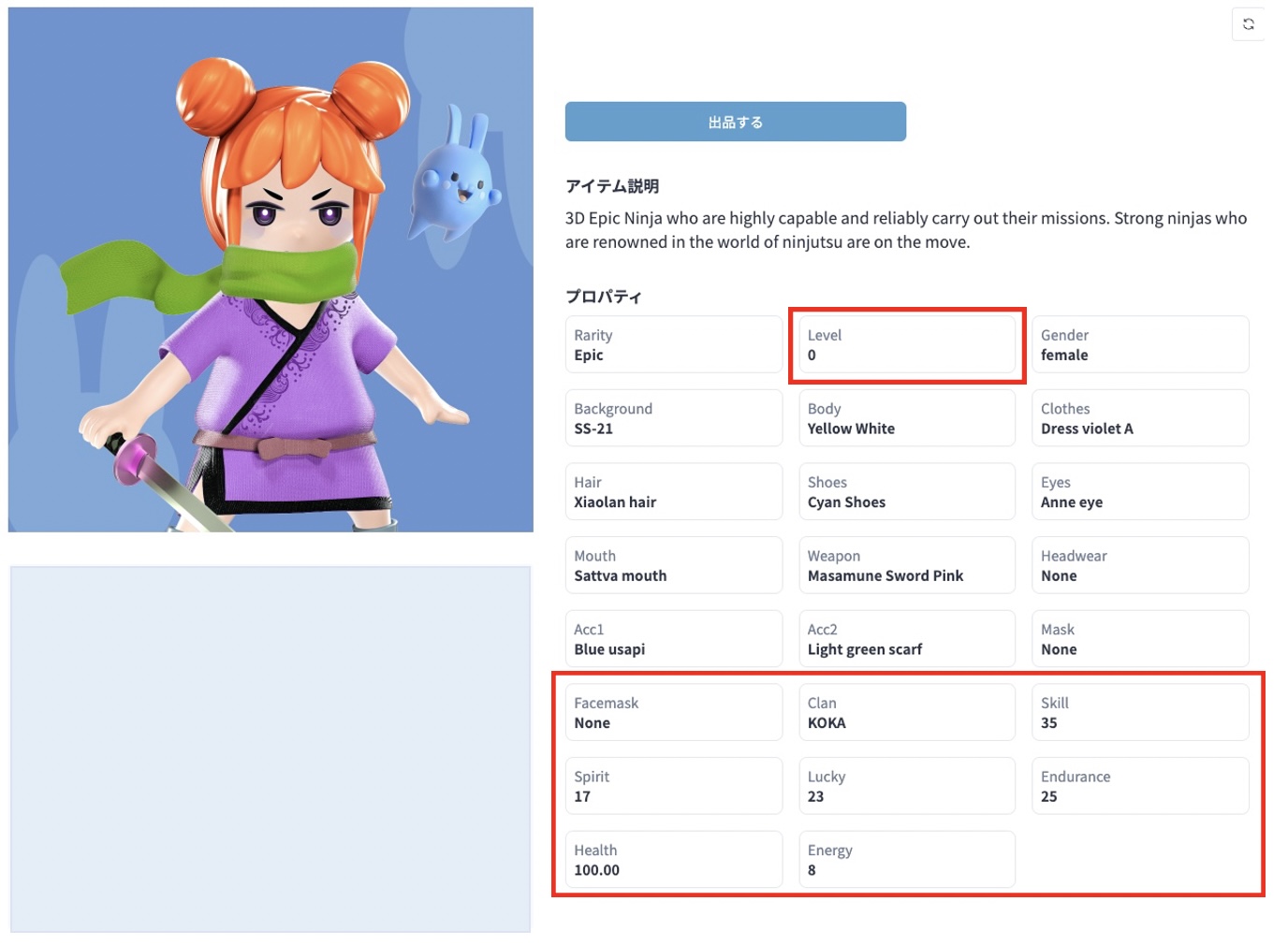1288x945 pixels.
Task: Click the Mouth Sattva mouth property
Action: point(673,565)
